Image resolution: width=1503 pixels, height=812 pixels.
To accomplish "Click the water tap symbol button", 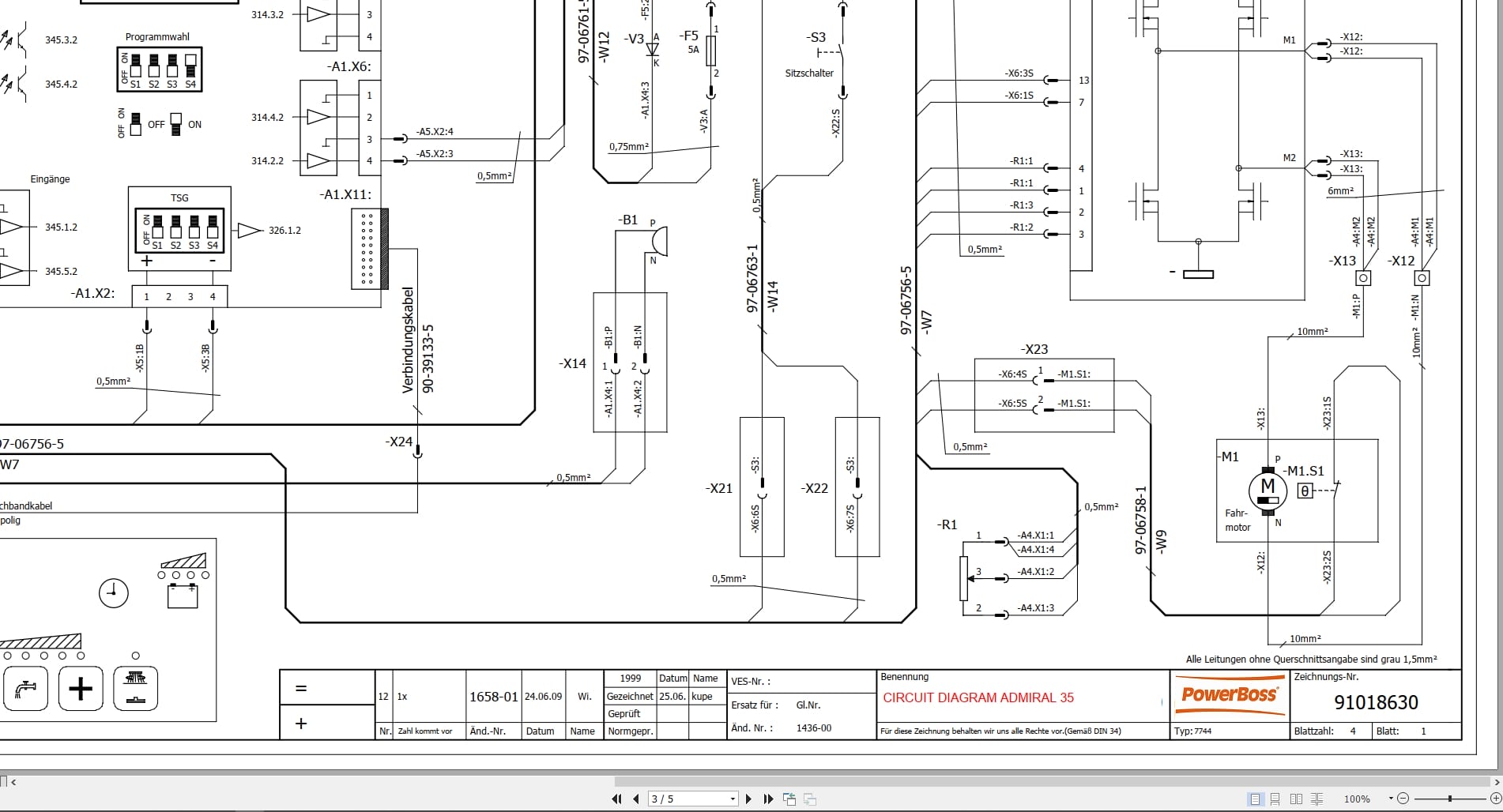I will [26, 688].
